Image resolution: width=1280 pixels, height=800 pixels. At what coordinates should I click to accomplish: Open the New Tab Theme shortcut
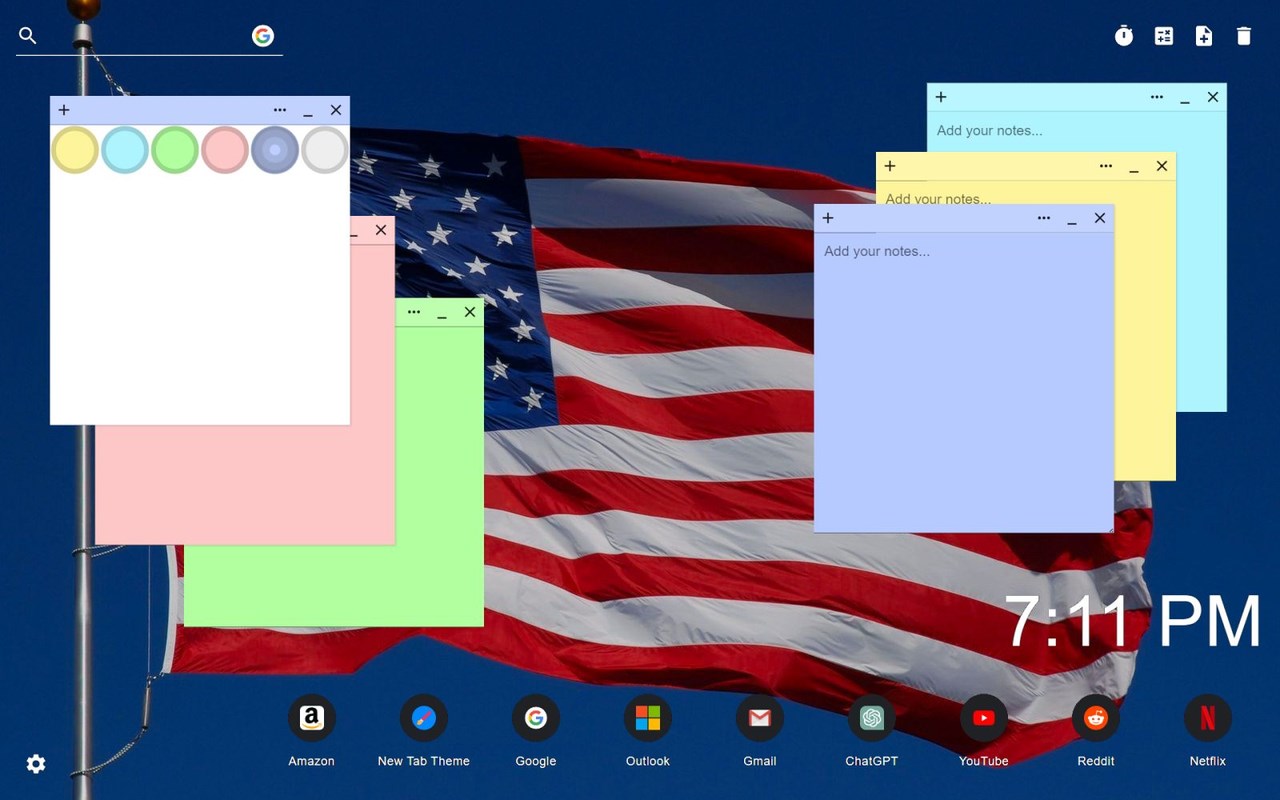(x=424, y=718)
